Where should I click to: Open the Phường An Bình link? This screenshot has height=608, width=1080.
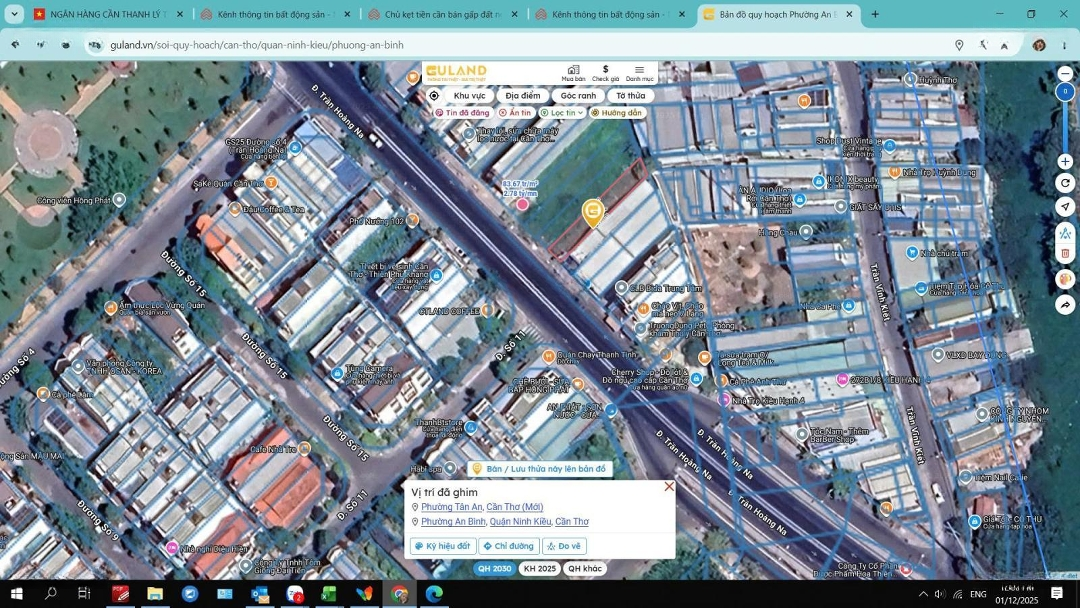(453, 522)
